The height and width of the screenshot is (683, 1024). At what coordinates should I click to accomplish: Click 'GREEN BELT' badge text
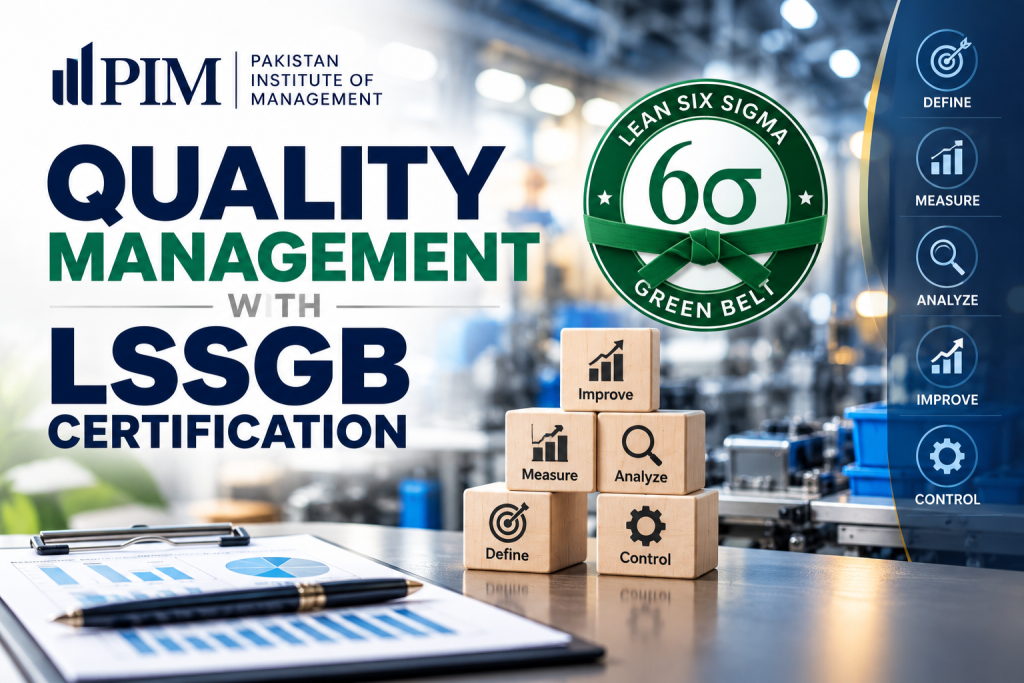click(x=705, y=299)
